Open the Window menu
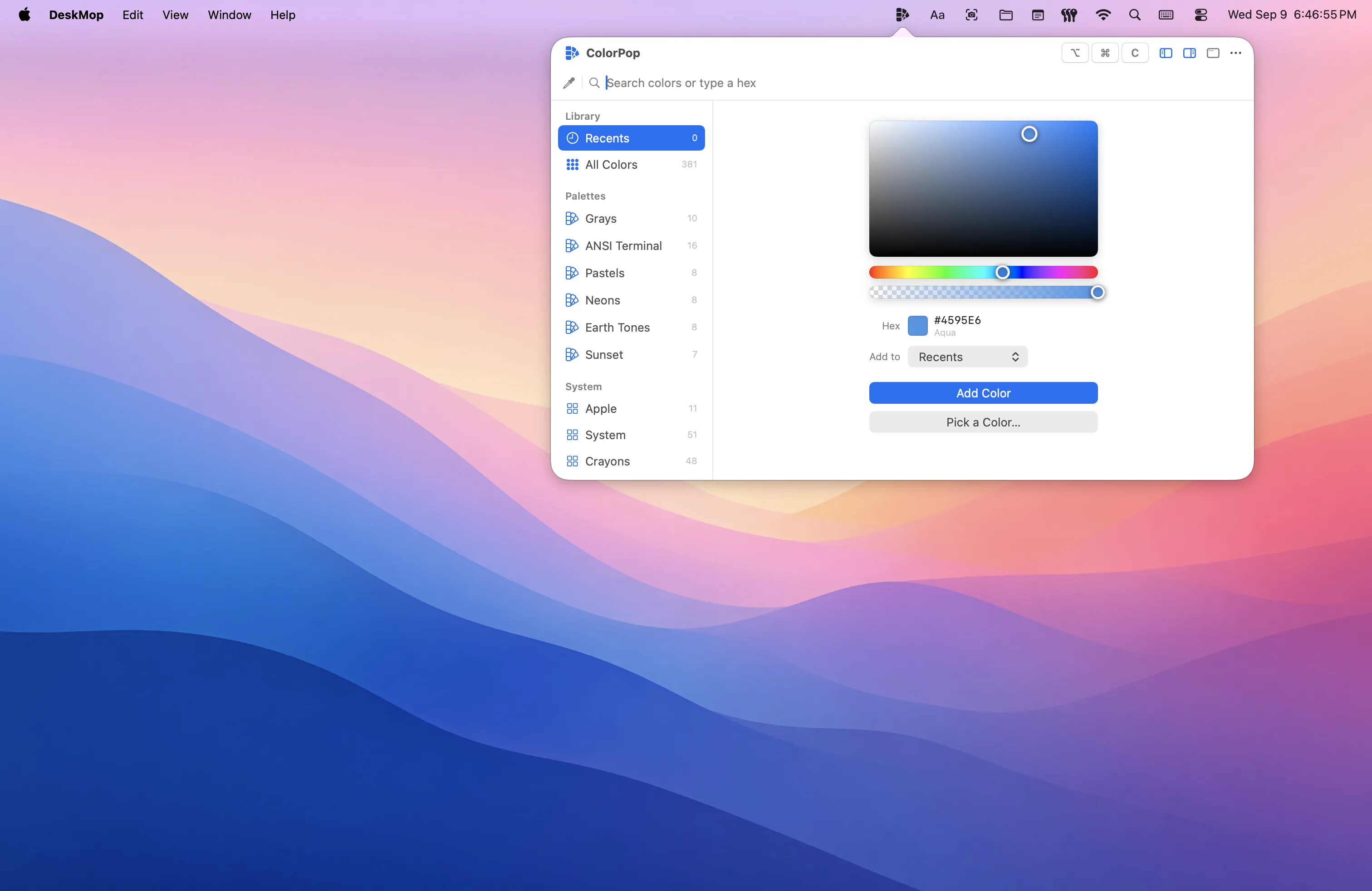Image resolution: width=1372 pixels, height=891 pixels. [x=230, y=15]
